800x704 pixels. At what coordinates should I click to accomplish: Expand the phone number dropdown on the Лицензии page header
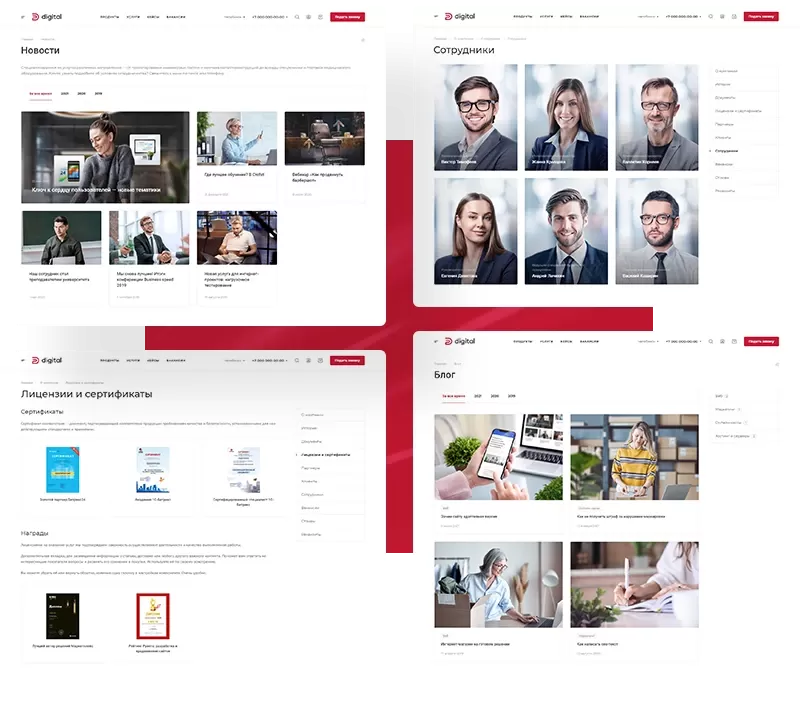267,360
